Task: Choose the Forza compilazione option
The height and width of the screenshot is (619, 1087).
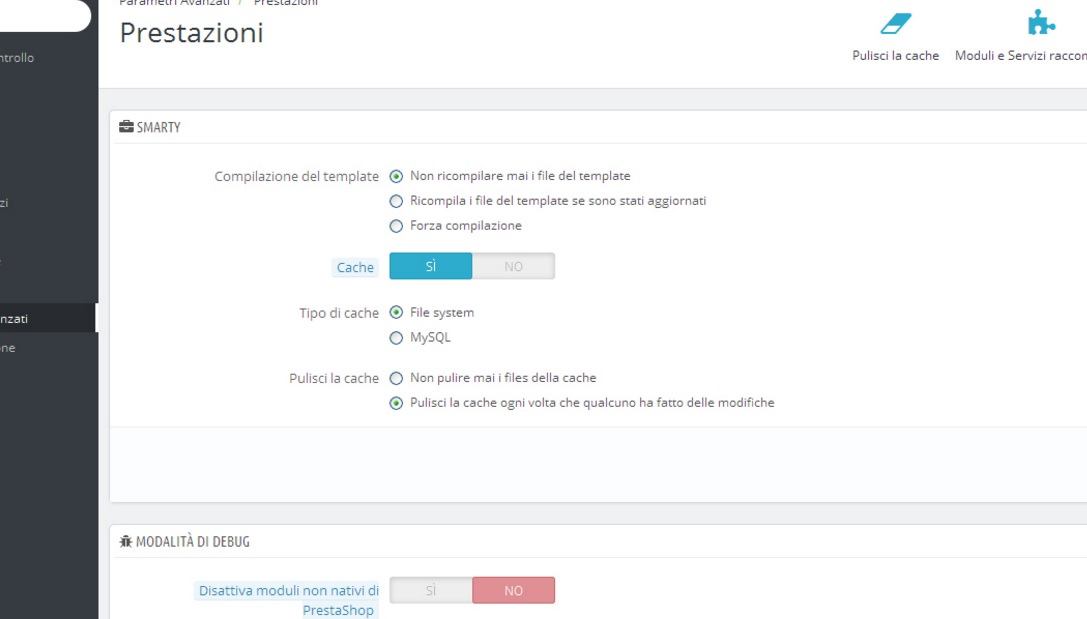Action: pos(396,226)
